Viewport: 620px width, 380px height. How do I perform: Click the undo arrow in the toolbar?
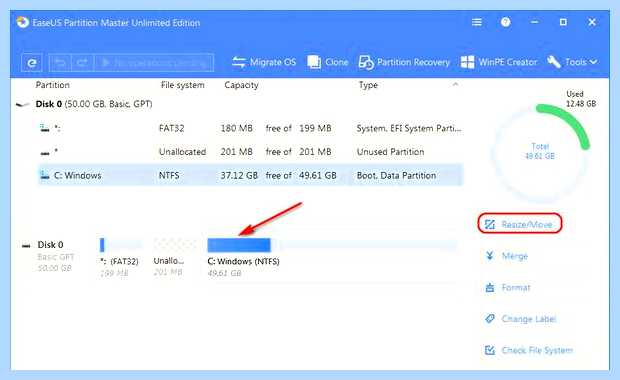60,62
